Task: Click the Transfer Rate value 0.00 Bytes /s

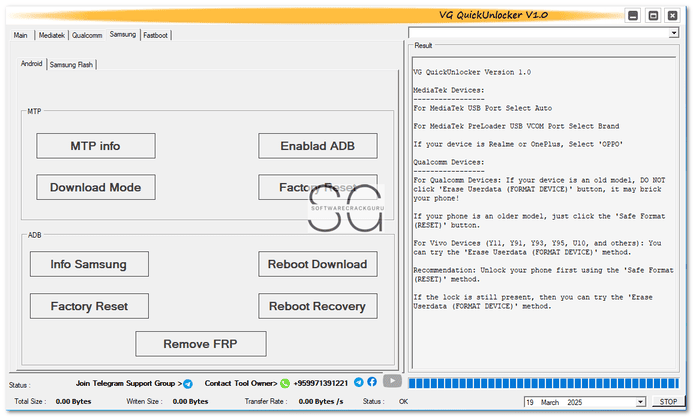Action: (x=321, y=402)
